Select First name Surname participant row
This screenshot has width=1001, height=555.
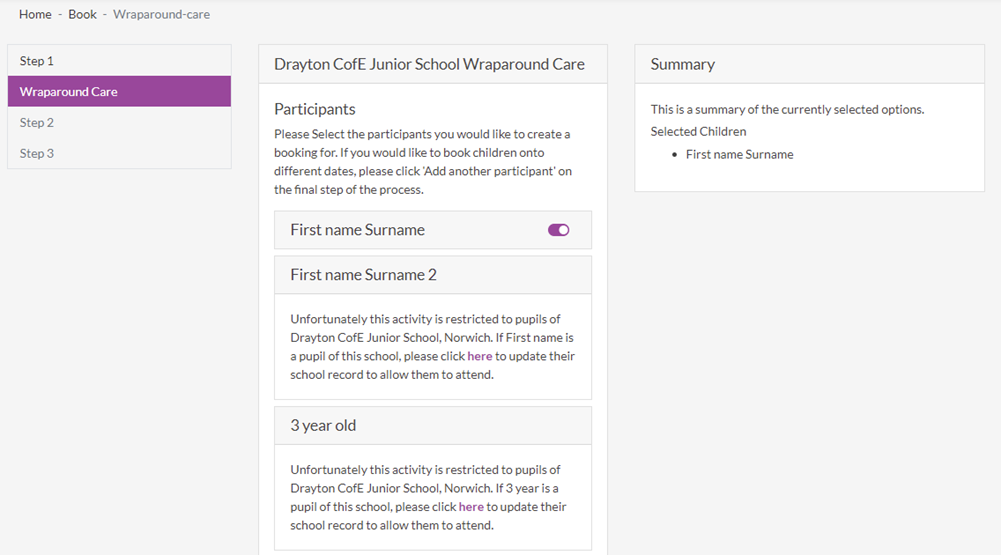pos(433,230)
